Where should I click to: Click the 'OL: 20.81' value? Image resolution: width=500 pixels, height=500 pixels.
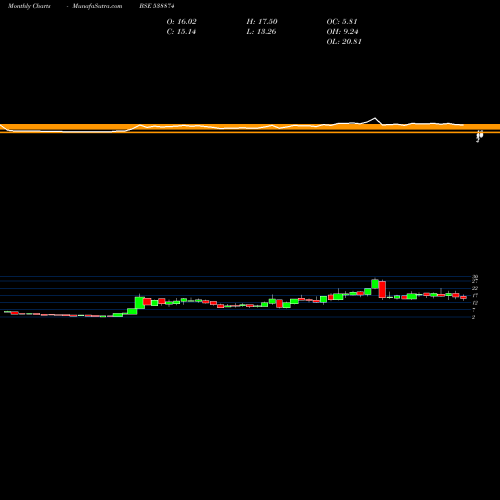click(x=344, y=42)
